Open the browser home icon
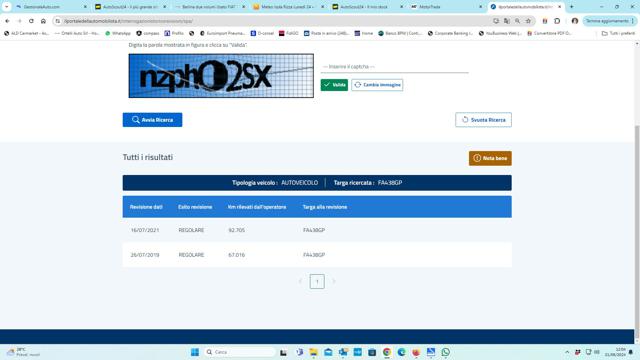 tap(43, 21)
